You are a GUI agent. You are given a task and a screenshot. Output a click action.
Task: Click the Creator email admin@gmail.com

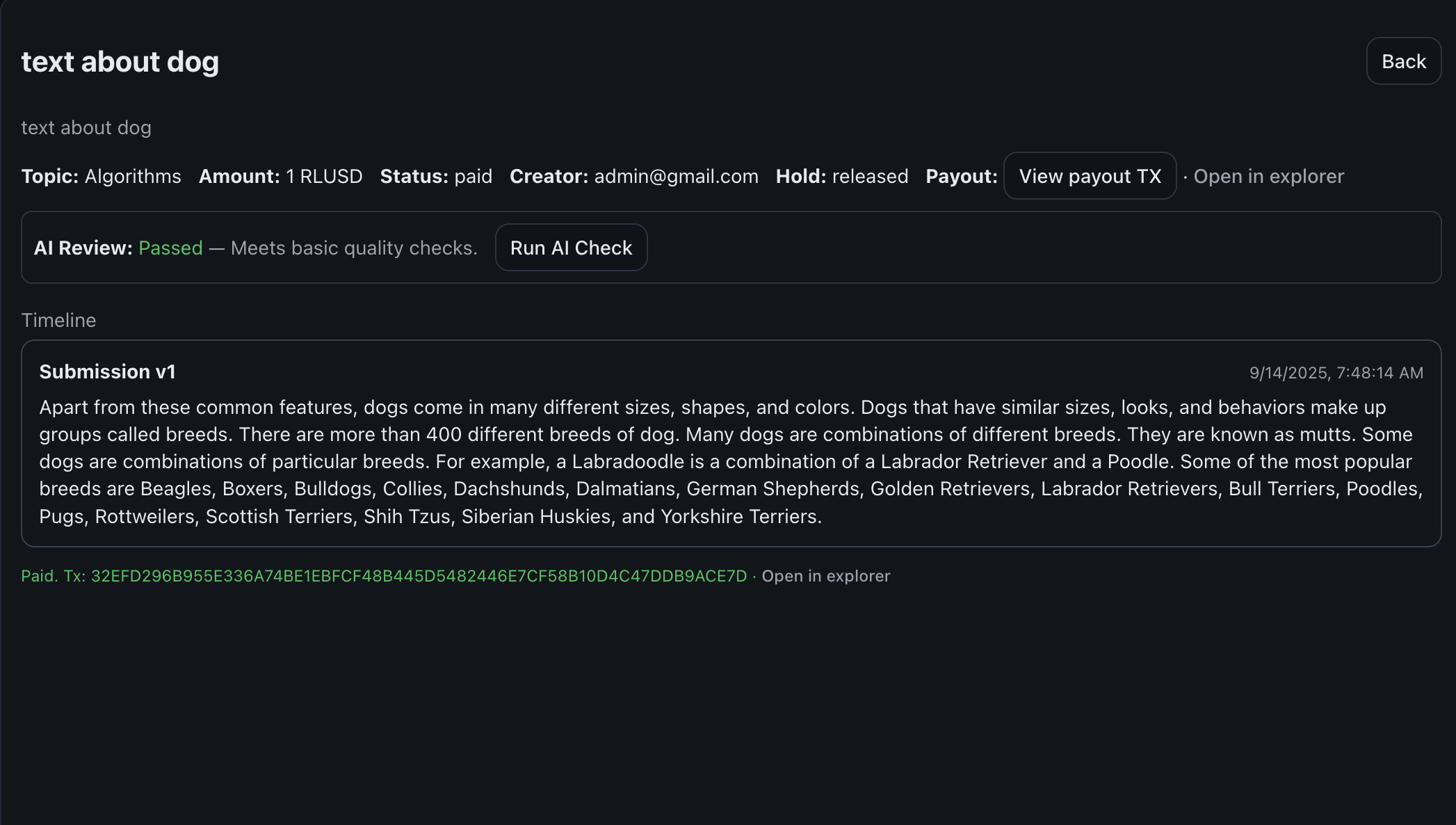[x=675, y=176]
